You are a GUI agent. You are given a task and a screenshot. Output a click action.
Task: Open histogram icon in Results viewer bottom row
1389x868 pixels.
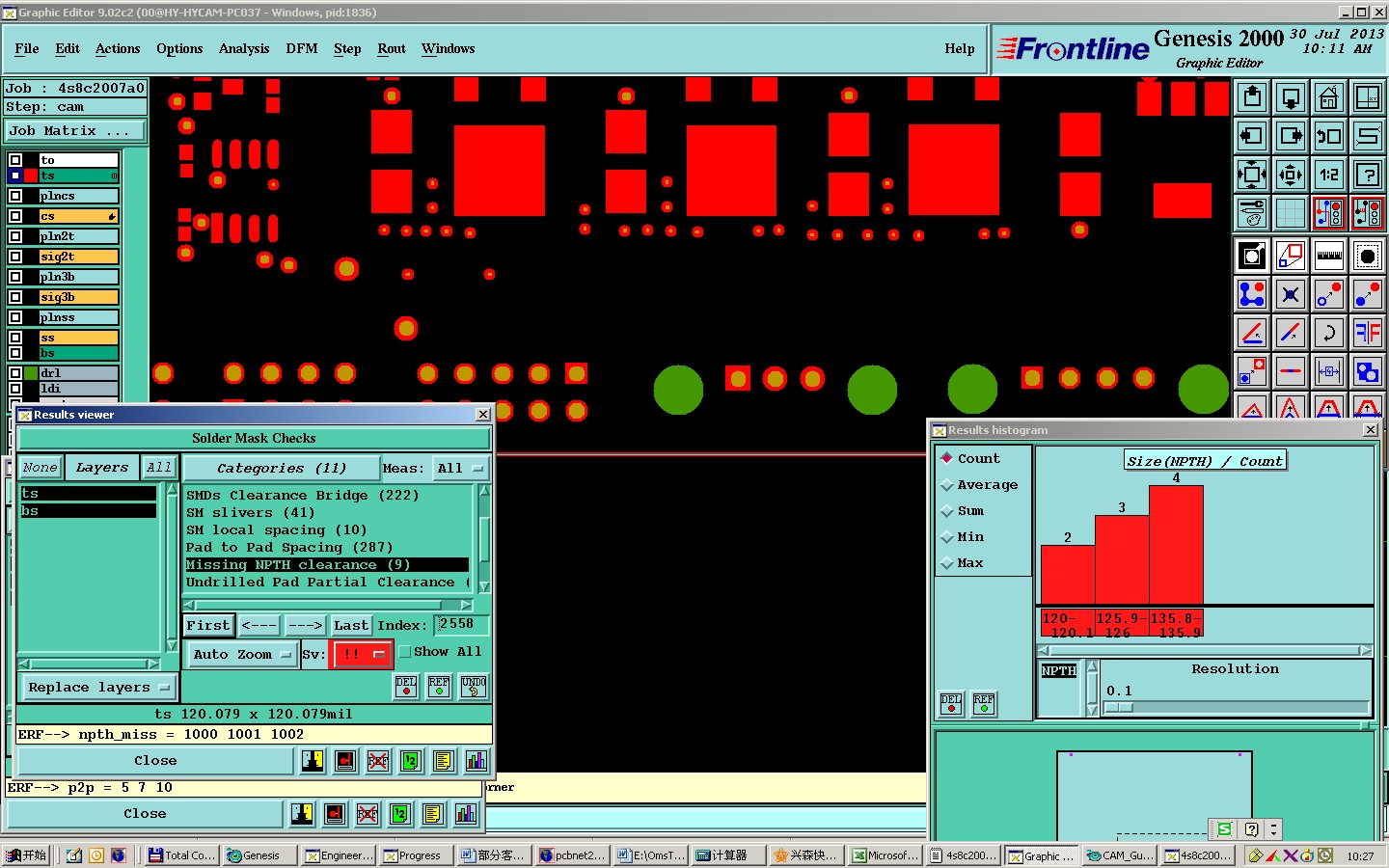click(x=477, y=761)
